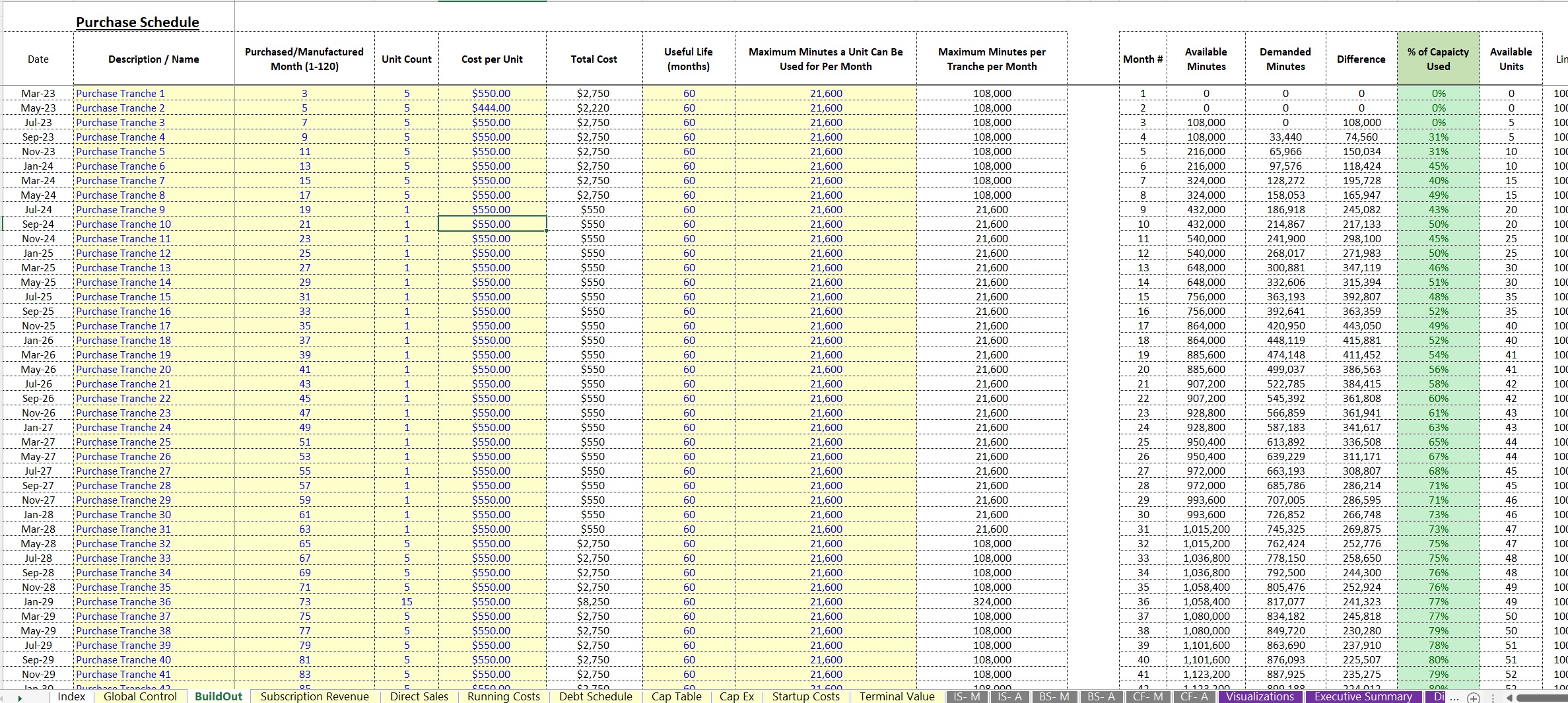Viewport: 1568px width, 703px height.
Task: Select the Mar-23 date cell
Action: click(x=38, y=94)
